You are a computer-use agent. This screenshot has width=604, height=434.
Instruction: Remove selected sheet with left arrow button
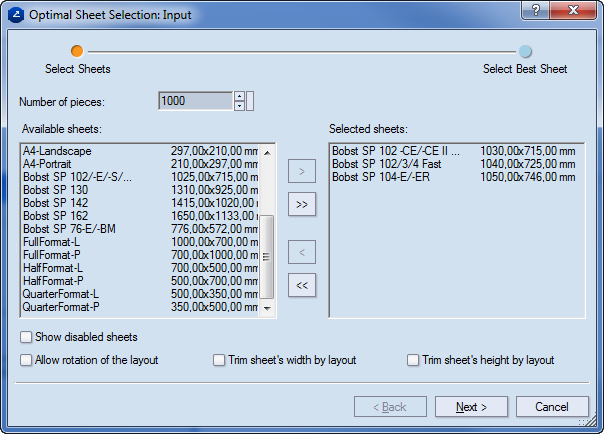[301, 252]
